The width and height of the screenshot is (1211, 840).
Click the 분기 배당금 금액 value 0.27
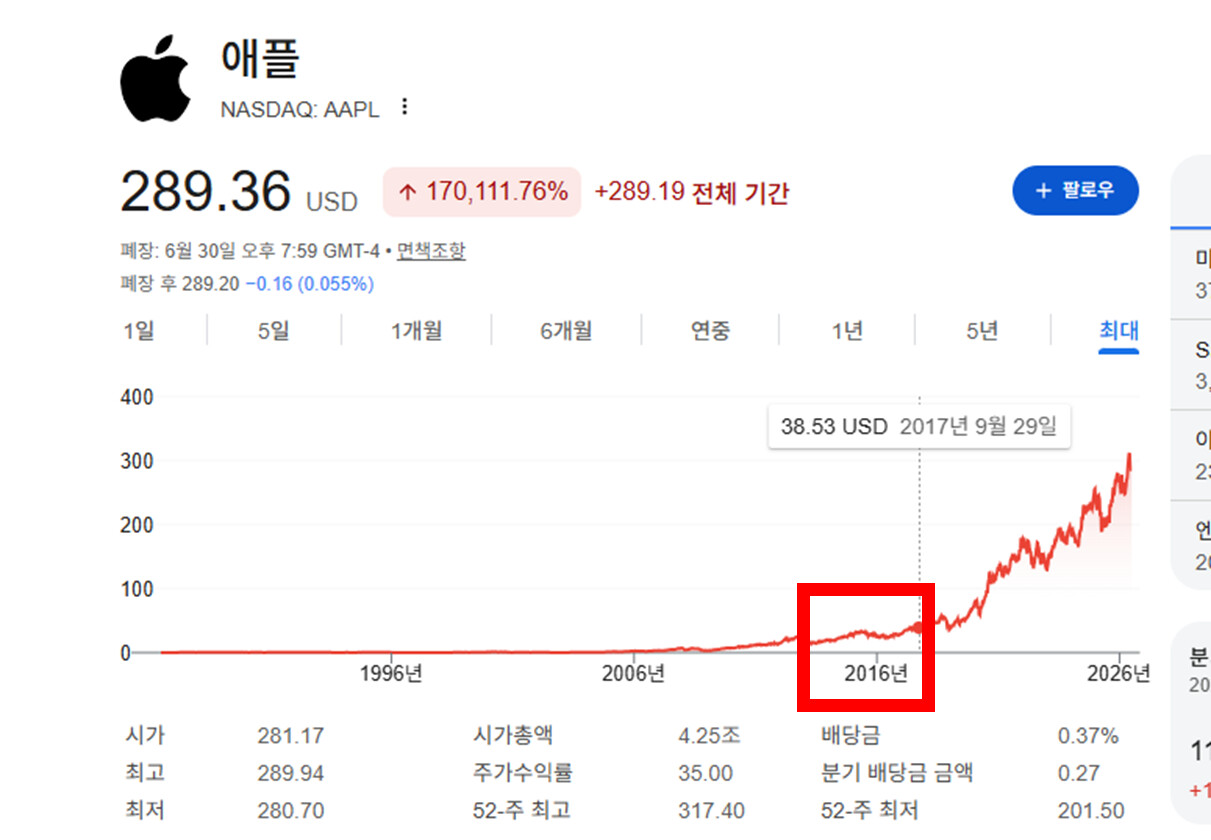1079,773
